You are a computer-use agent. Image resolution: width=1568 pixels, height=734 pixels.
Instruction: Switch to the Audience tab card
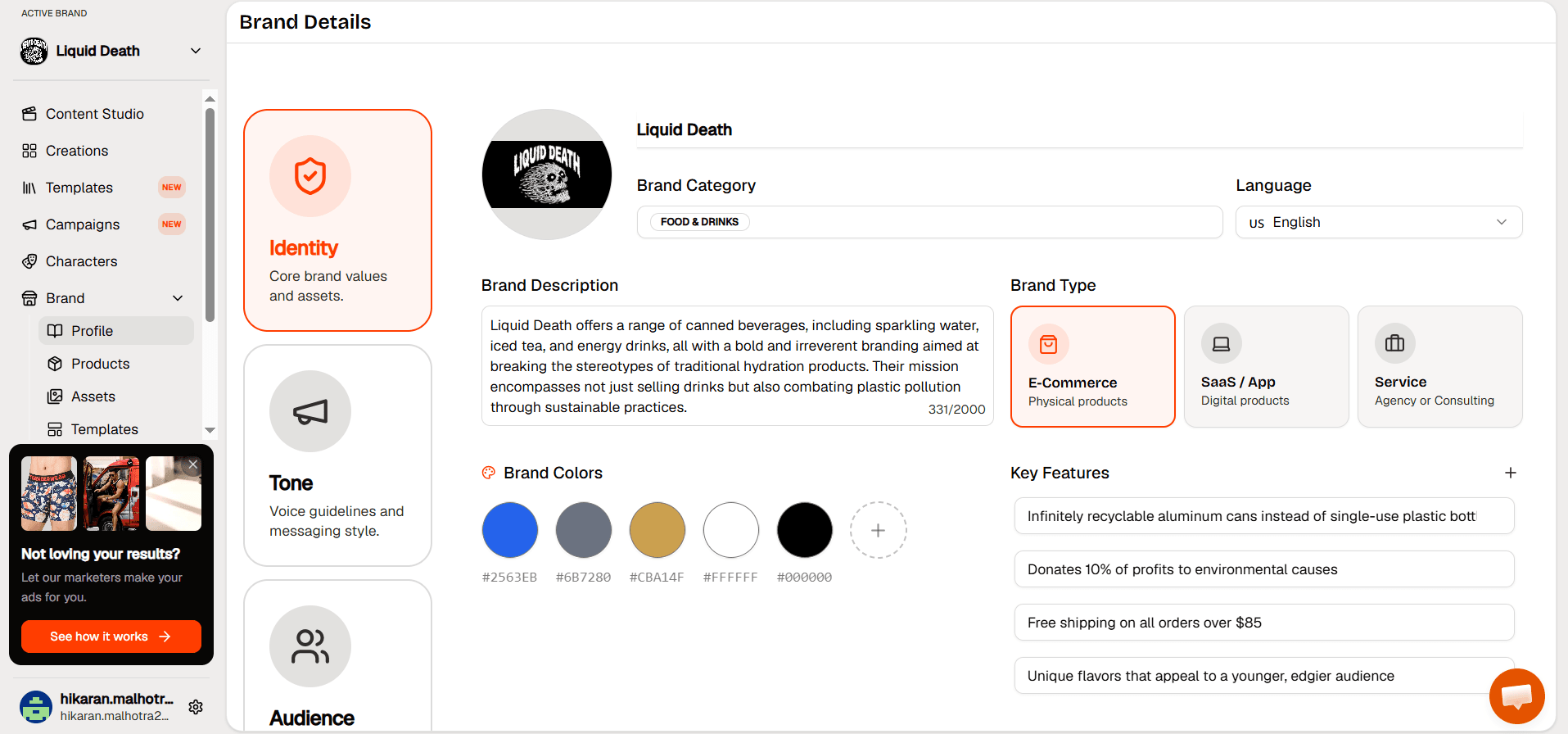(x=337, y=655)
